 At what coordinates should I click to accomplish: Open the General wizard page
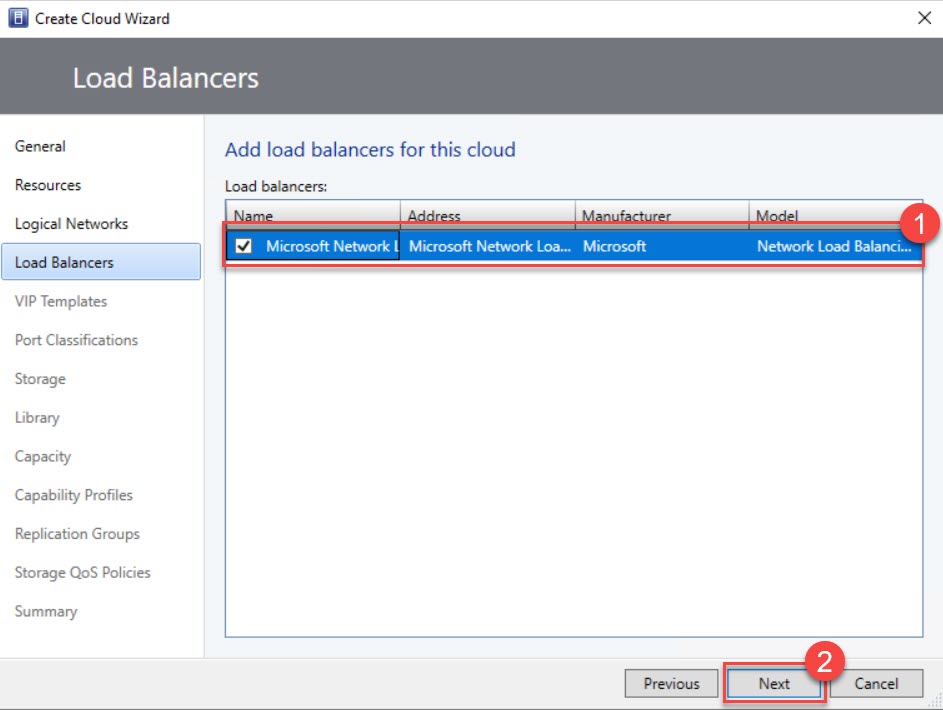pos(40,146)
